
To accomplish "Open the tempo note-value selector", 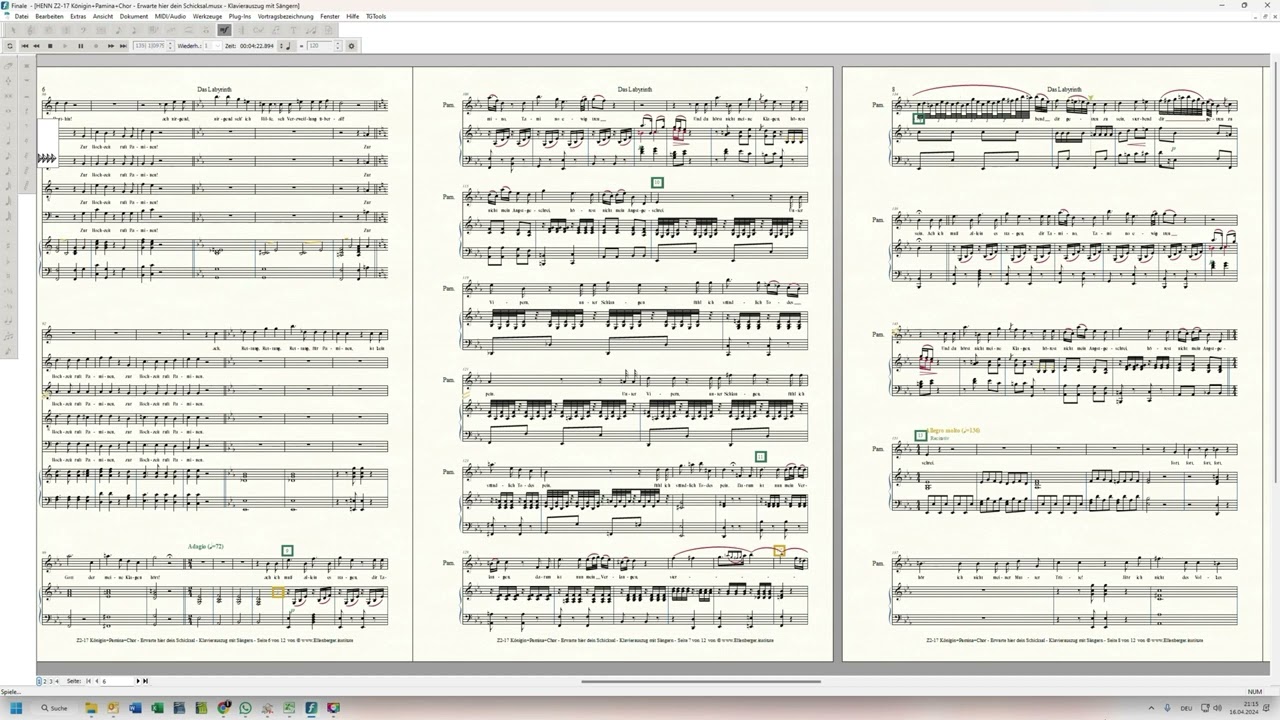I will (288, 46).
